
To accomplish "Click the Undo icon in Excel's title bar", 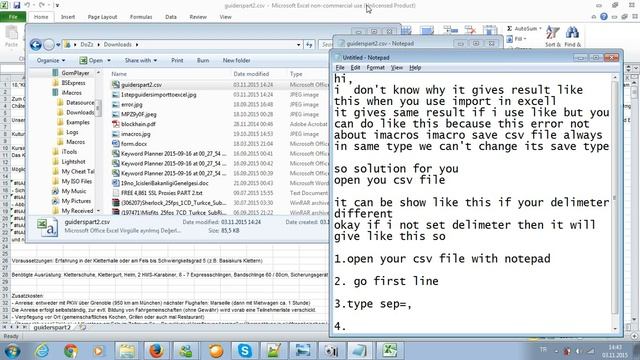I will click(x=27, y=5).
